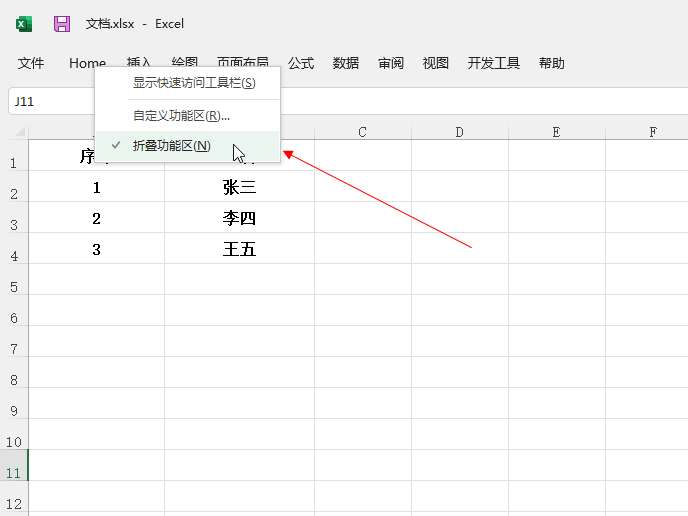This screenshot has height=516, width=688.
Task: Go to the 审阅 ribbon tab
Action: [x=391, y=63]
